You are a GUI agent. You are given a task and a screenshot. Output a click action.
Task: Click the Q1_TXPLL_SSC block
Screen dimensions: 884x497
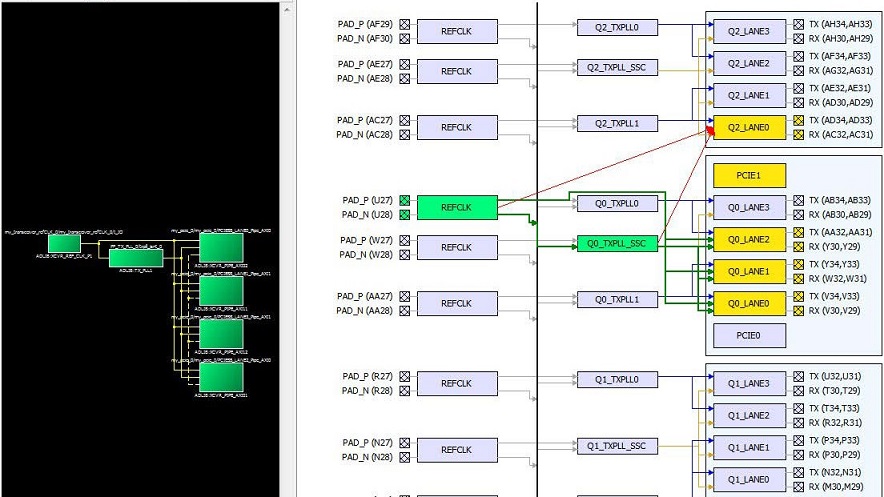coord(617,446)
